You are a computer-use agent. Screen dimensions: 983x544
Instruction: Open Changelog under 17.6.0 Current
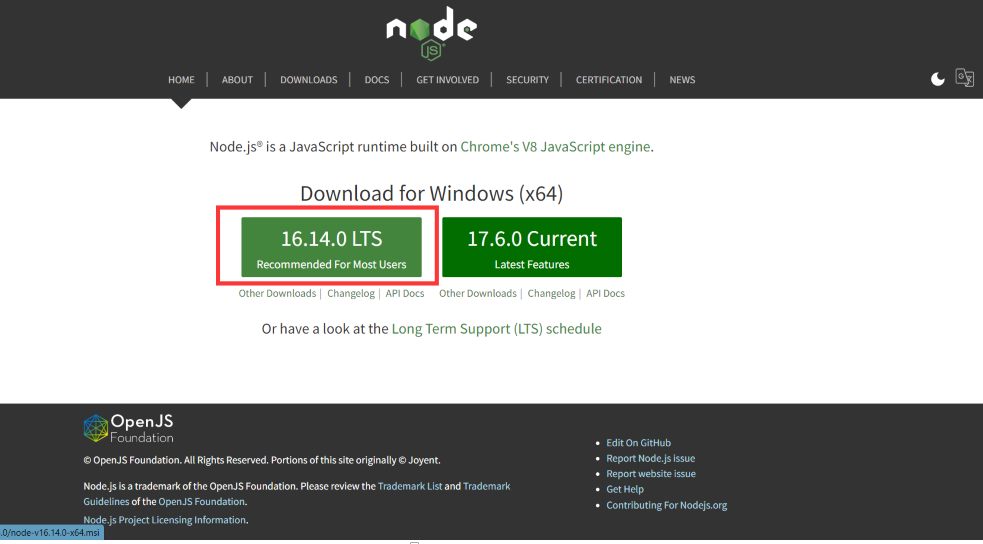coord(551,293)
